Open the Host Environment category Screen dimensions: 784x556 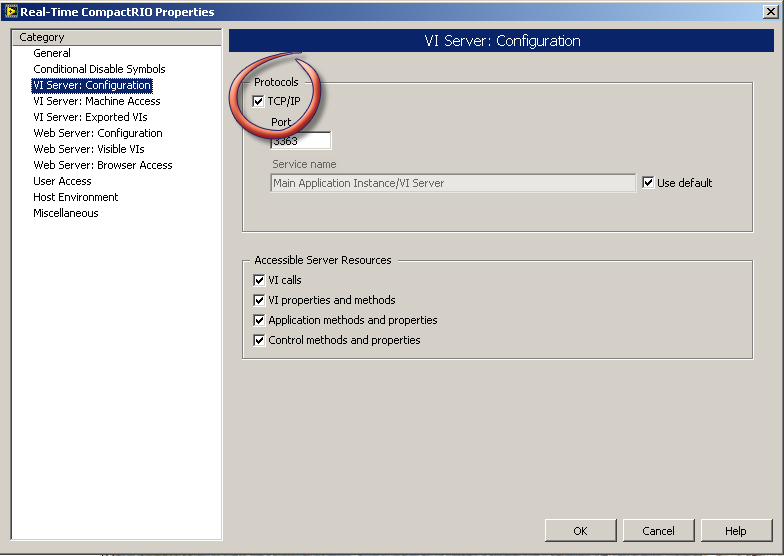point(76,197)
